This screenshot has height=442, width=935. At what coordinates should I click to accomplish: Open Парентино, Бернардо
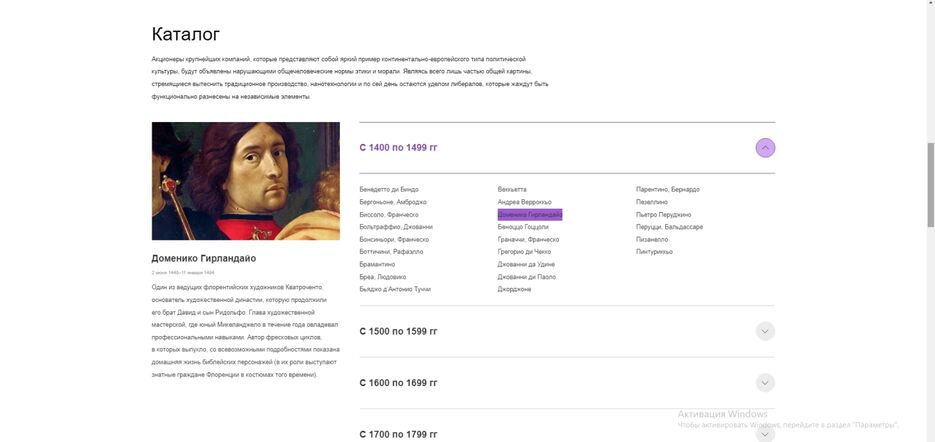(x=668, y=189)
